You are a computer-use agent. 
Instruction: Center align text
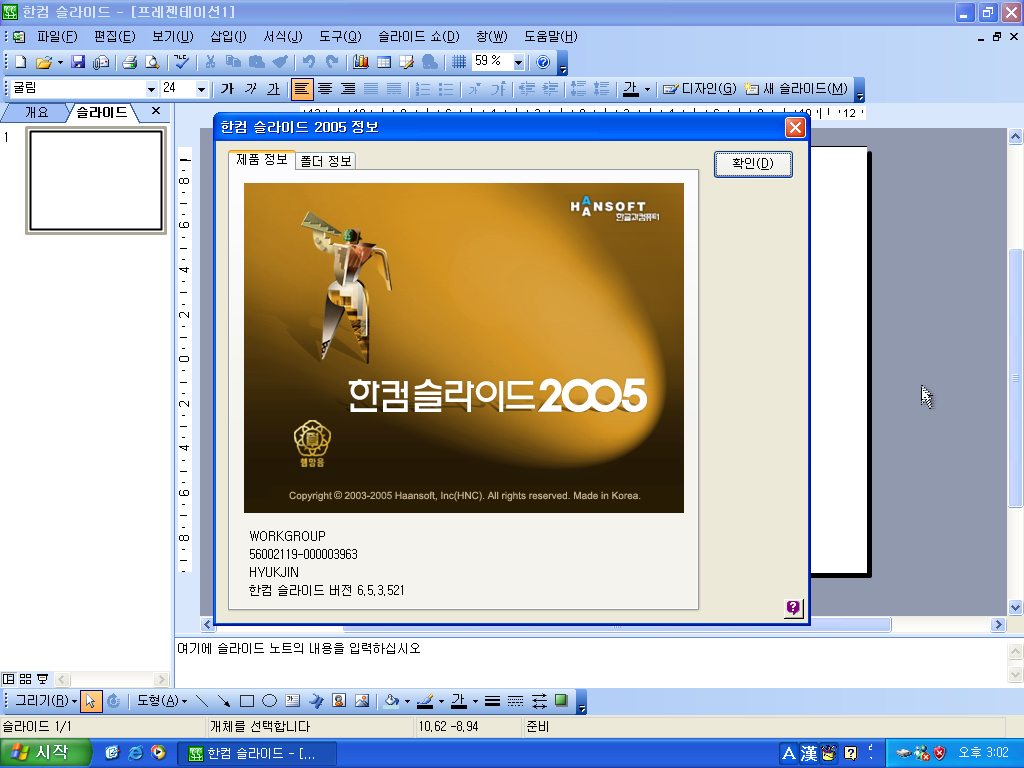coord(325,88)
